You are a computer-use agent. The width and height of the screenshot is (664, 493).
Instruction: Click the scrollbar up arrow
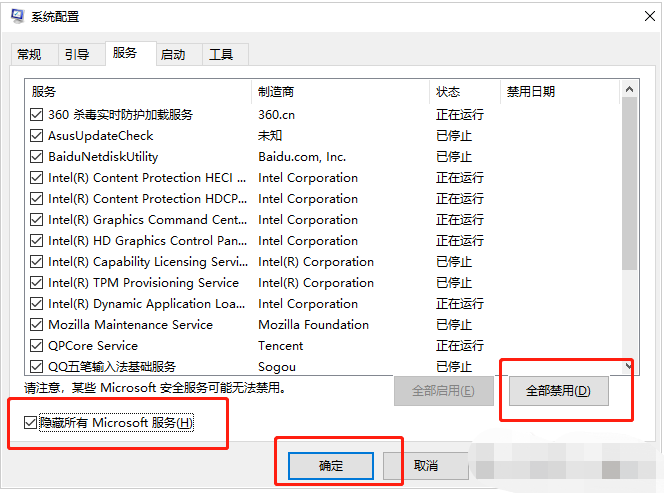click(629, 89)
